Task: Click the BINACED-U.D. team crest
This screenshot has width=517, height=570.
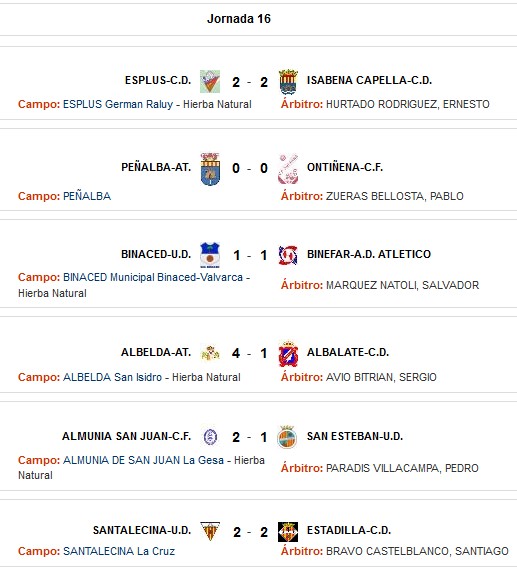Action: pyautogui.click(x=210, y=255)
